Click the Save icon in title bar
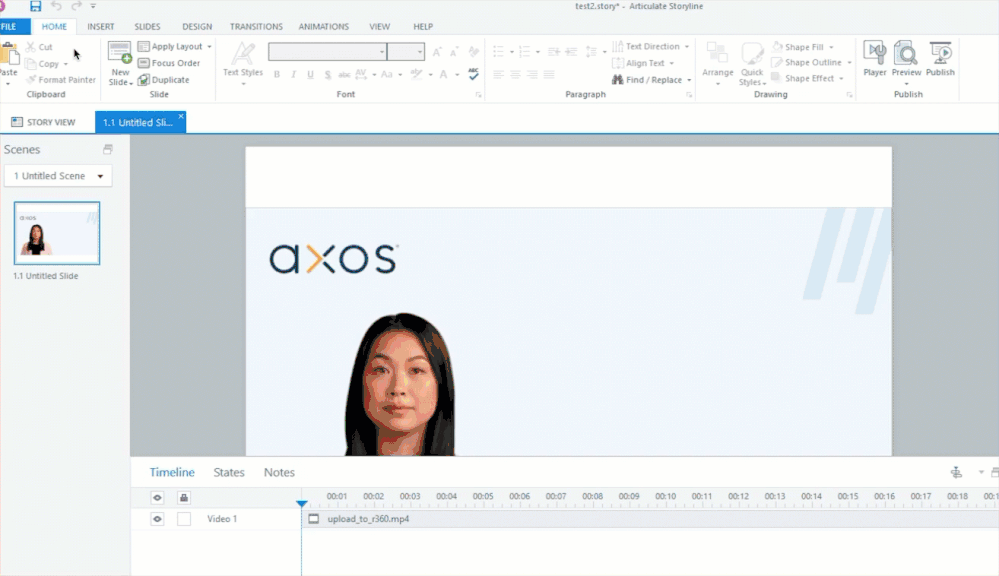The height and width of the screenshot is (576, 999). click(x=36, y=7)
